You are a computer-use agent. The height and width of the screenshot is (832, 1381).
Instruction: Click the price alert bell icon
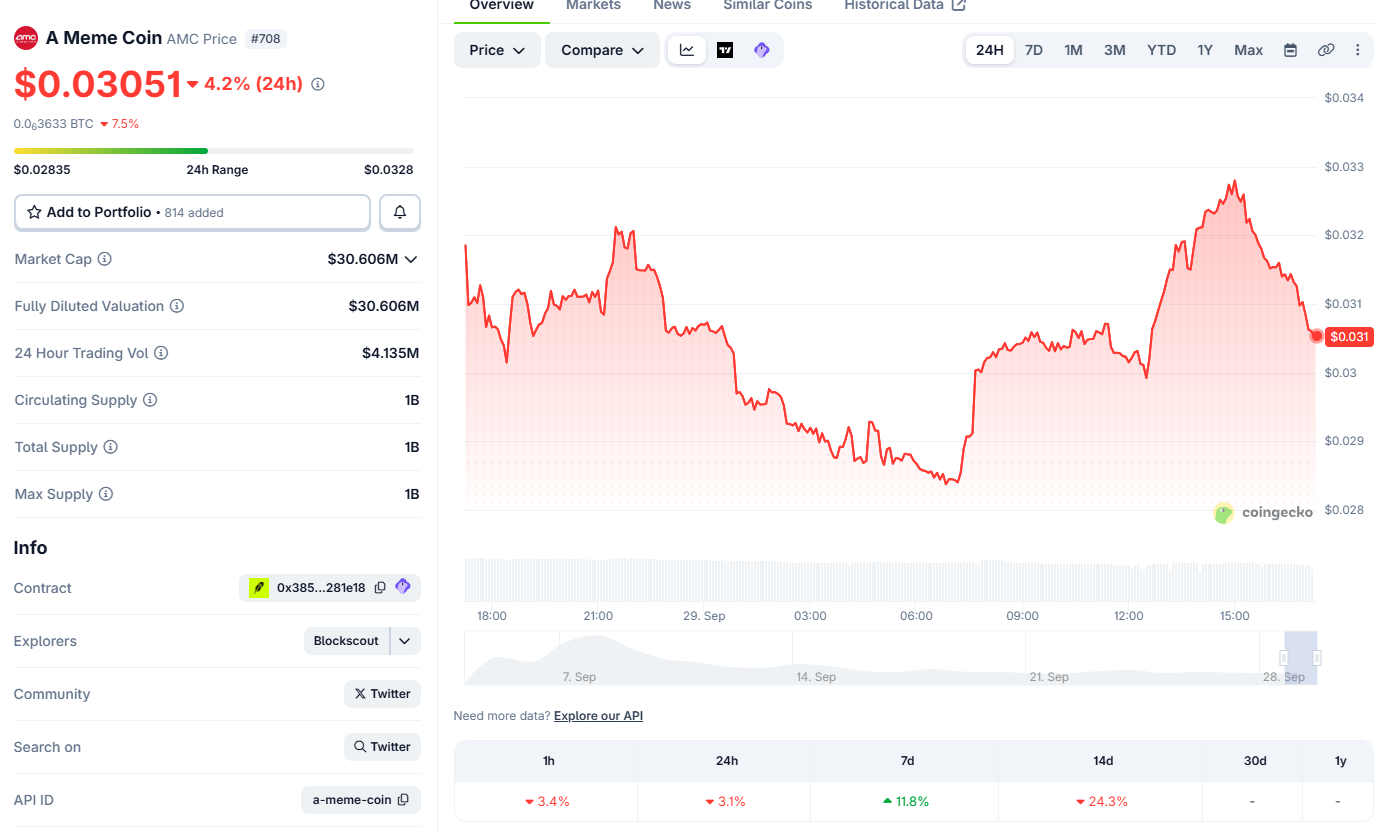[x=400, y=212]
